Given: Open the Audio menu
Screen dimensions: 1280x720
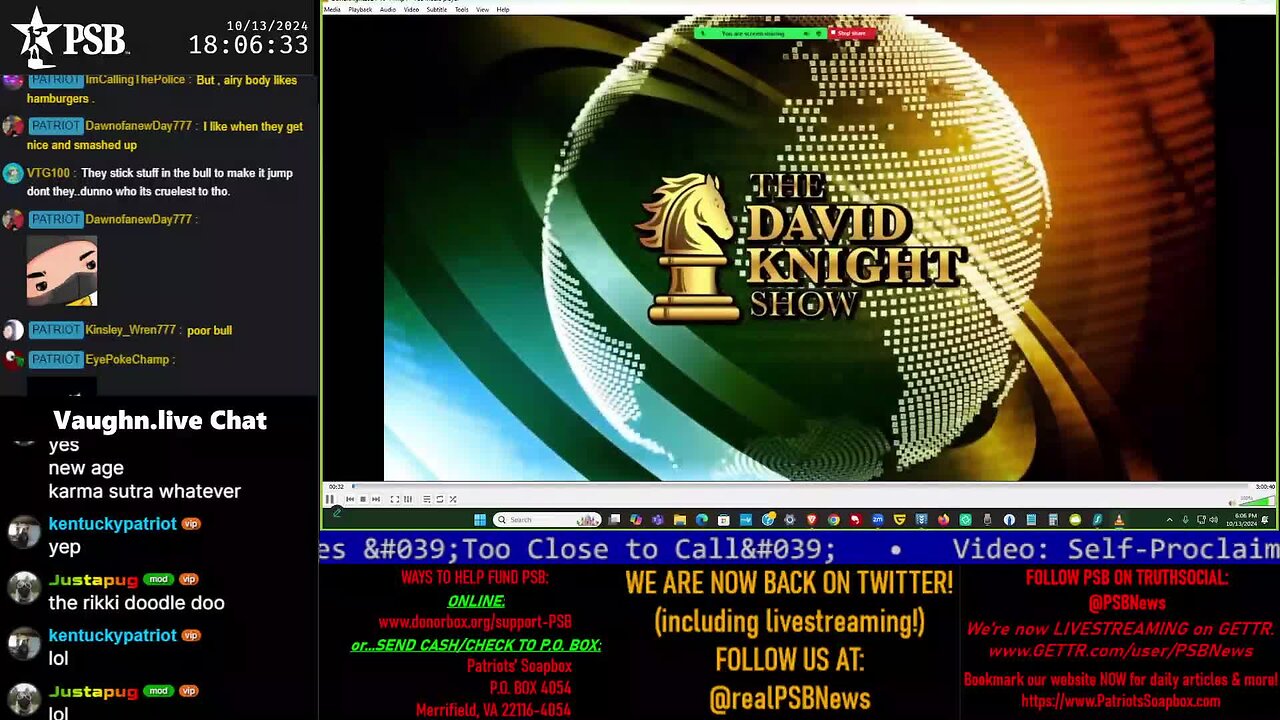Looking at the screenshot, I should [388, 9].
